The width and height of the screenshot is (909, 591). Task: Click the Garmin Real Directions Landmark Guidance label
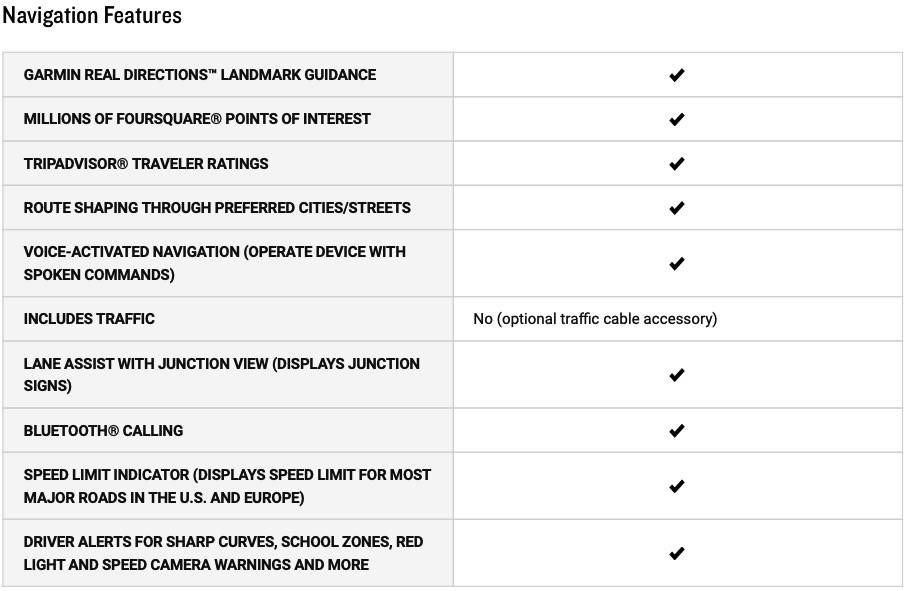coord(199,75)
